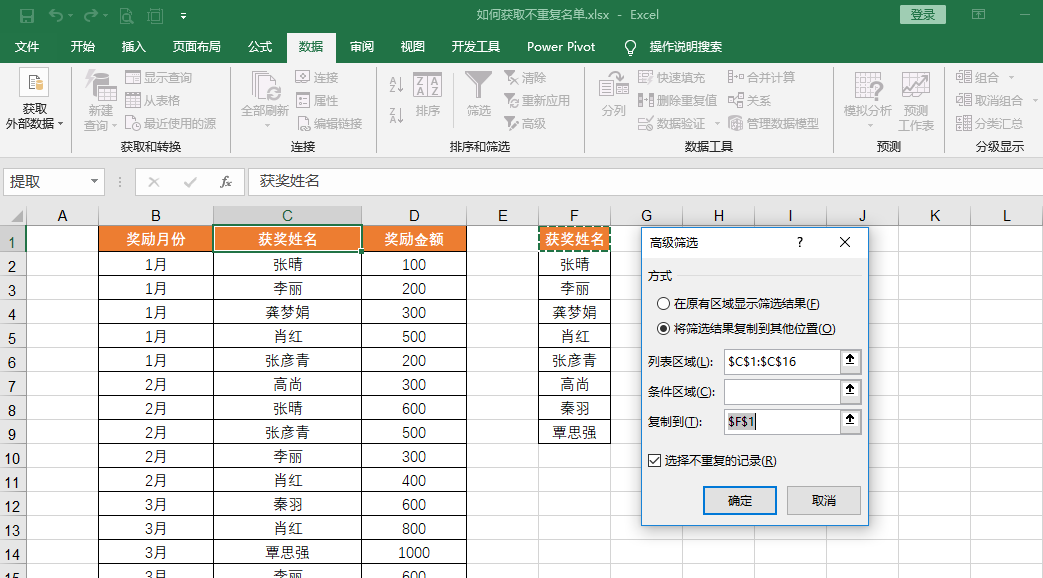Select column C header
This screenshot has height=578, width=1043.
pos(287,216)
